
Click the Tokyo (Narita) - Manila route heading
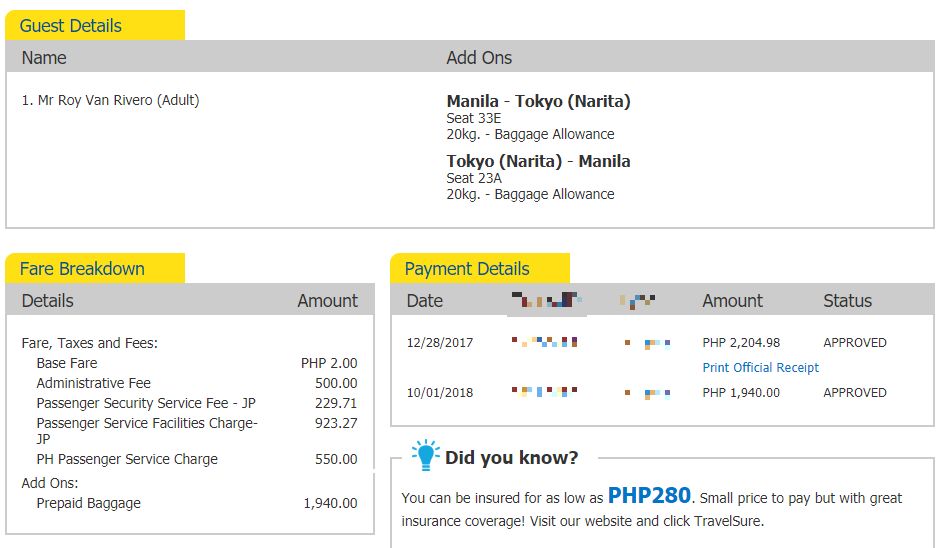pyautogui.click(x=538, y=161)
